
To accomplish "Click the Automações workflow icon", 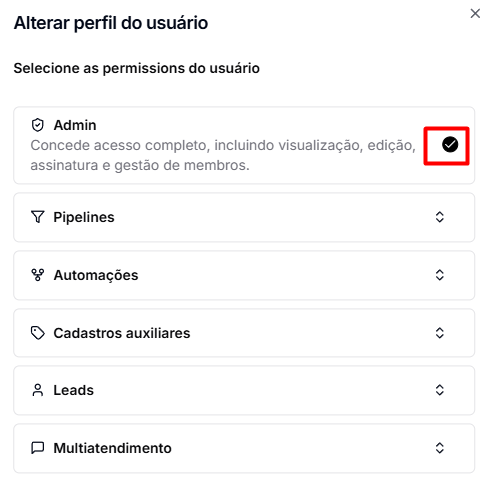I will coord(37,275).
